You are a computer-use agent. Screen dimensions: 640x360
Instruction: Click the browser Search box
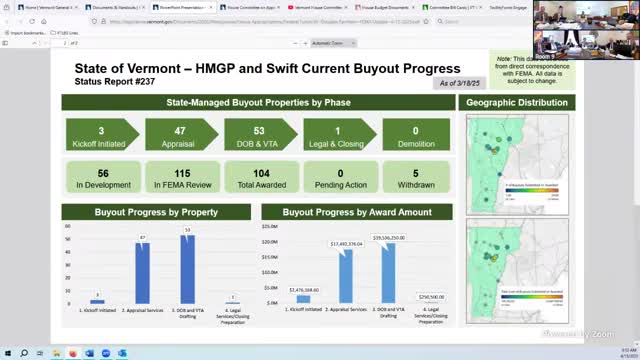(x=484, y=21)
